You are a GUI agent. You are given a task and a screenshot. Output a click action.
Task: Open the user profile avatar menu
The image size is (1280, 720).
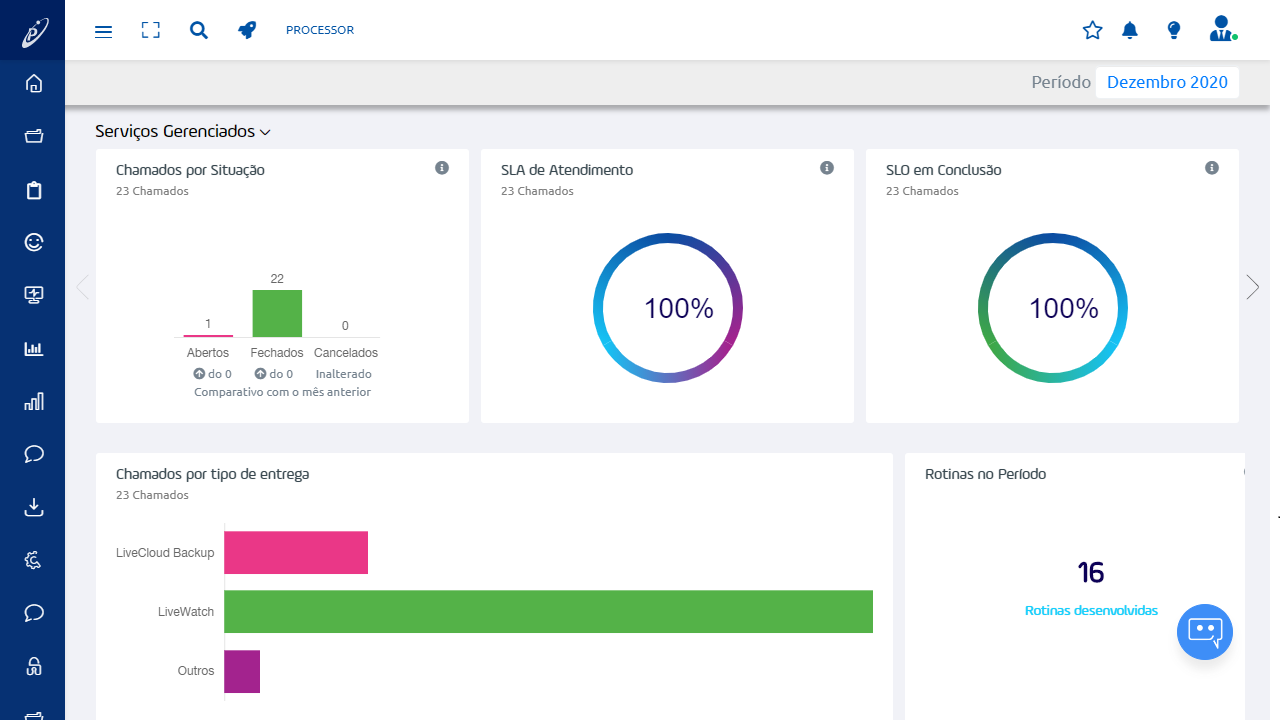click(1222, 28)
